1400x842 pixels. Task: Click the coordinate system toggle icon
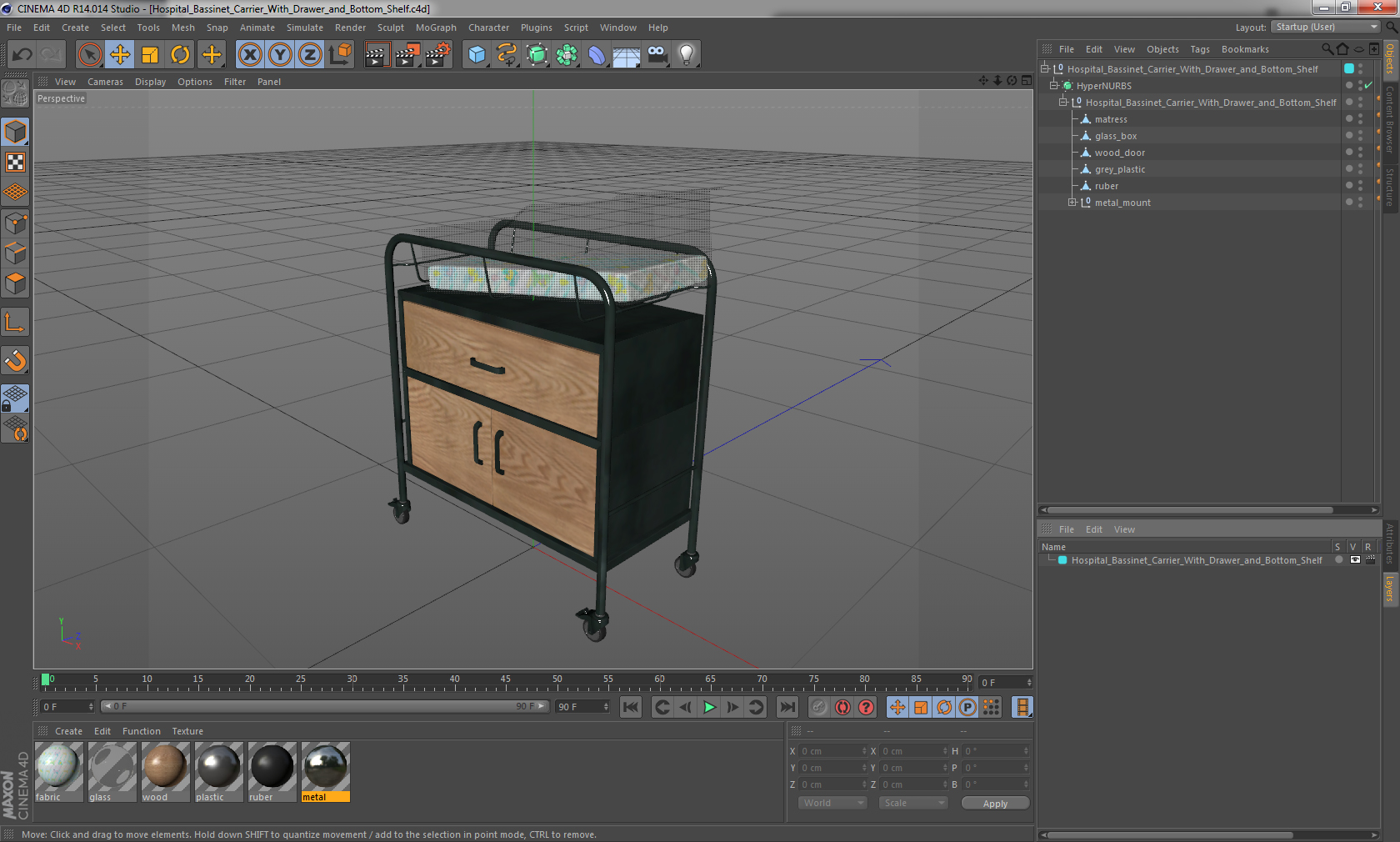pyautogui.click(x=340, y=55)
